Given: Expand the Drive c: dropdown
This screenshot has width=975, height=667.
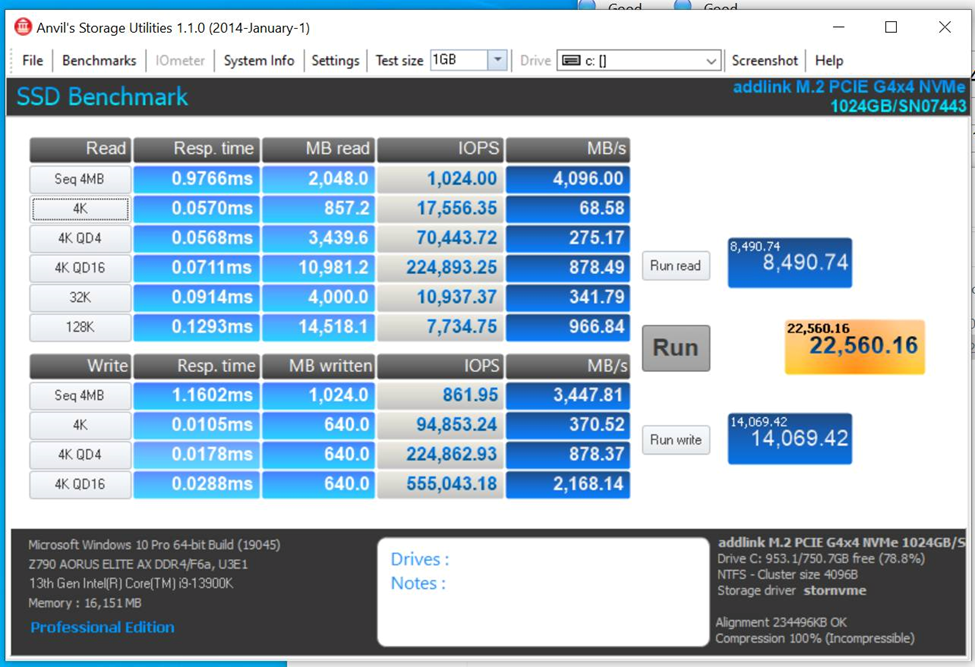Looking at the screenshot, I should (710, 61).
